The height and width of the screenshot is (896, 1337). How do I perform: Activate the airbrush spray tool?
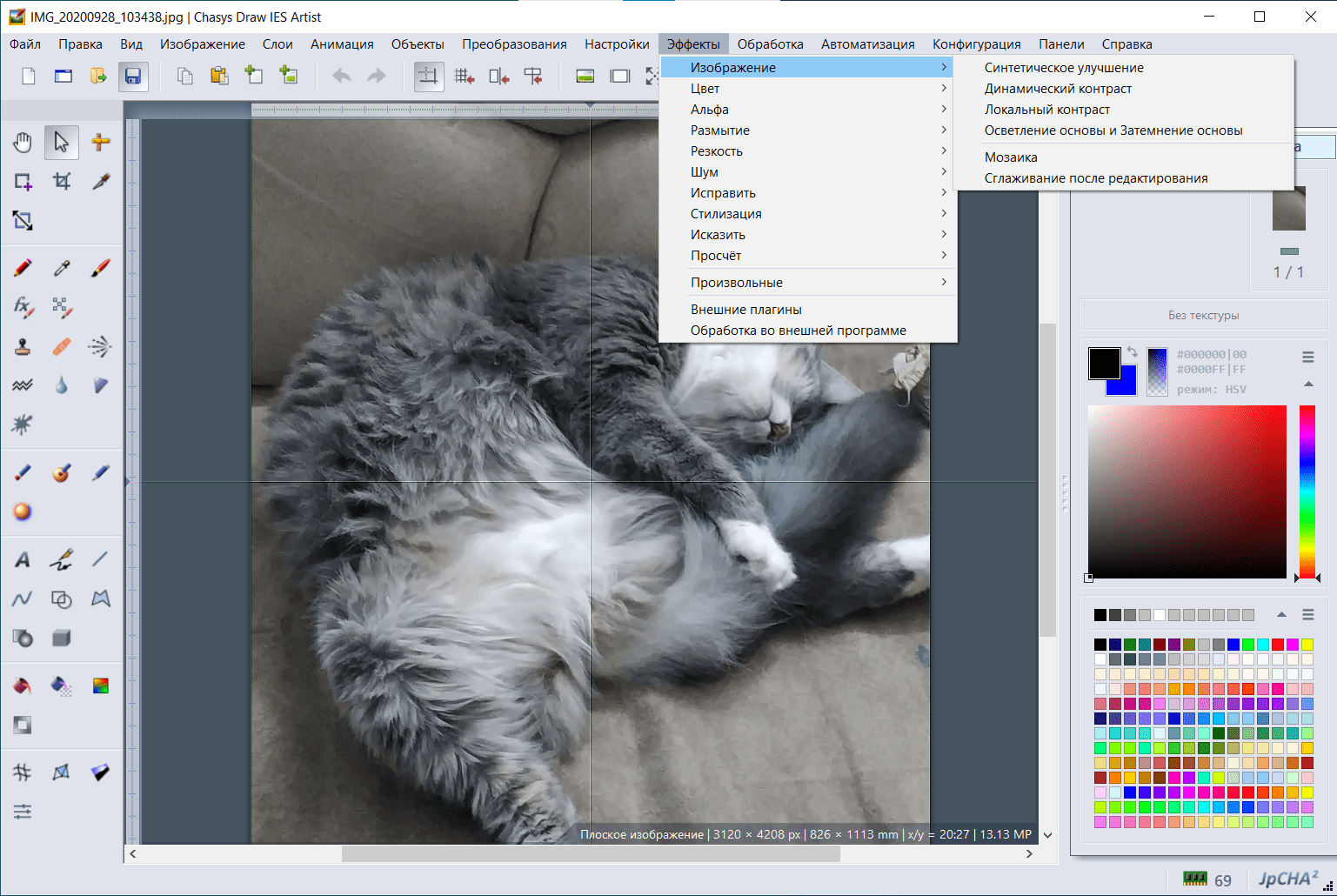101,346
